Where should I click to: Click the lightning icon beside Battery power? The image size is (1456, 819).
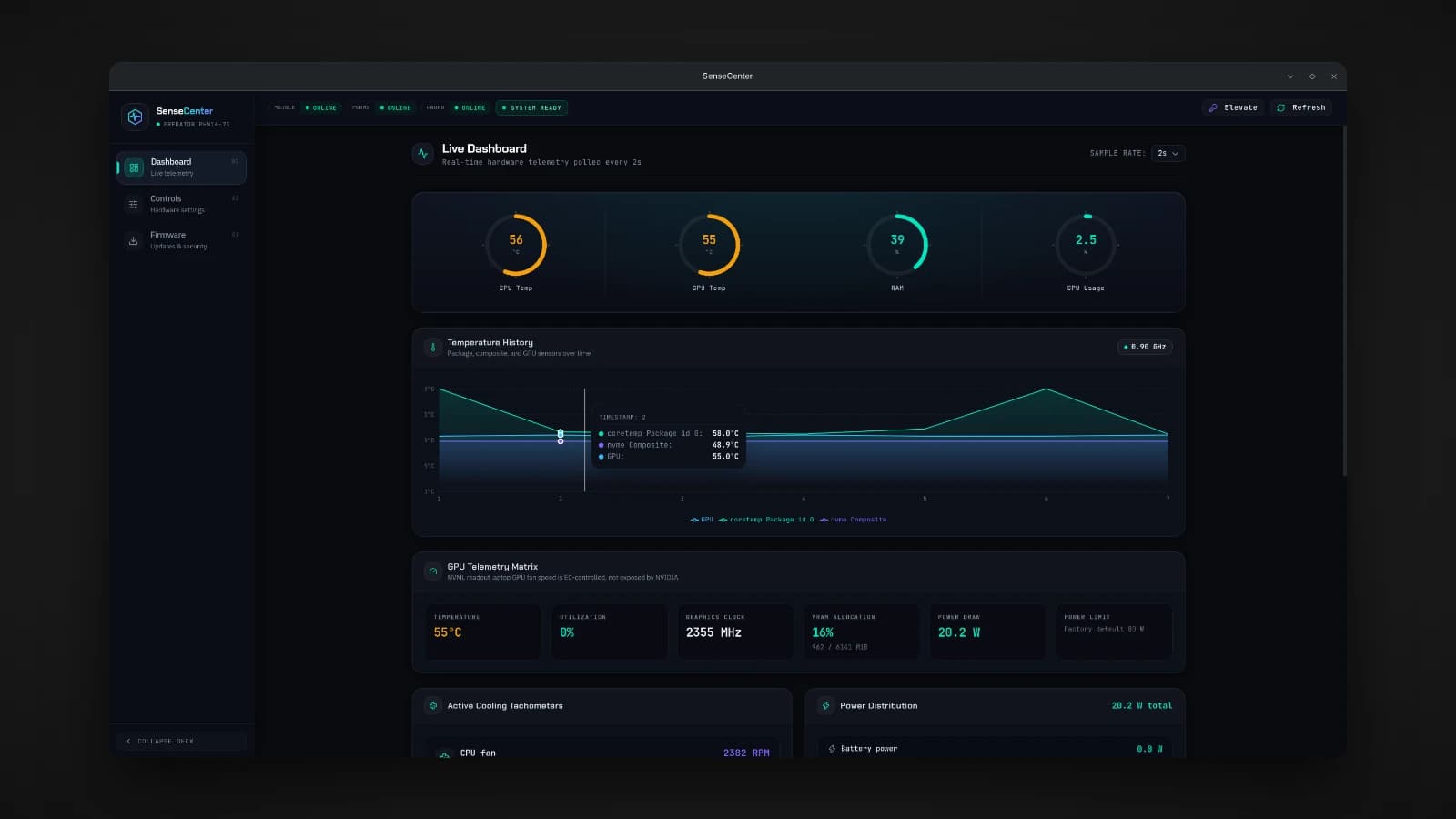point(832,749)
